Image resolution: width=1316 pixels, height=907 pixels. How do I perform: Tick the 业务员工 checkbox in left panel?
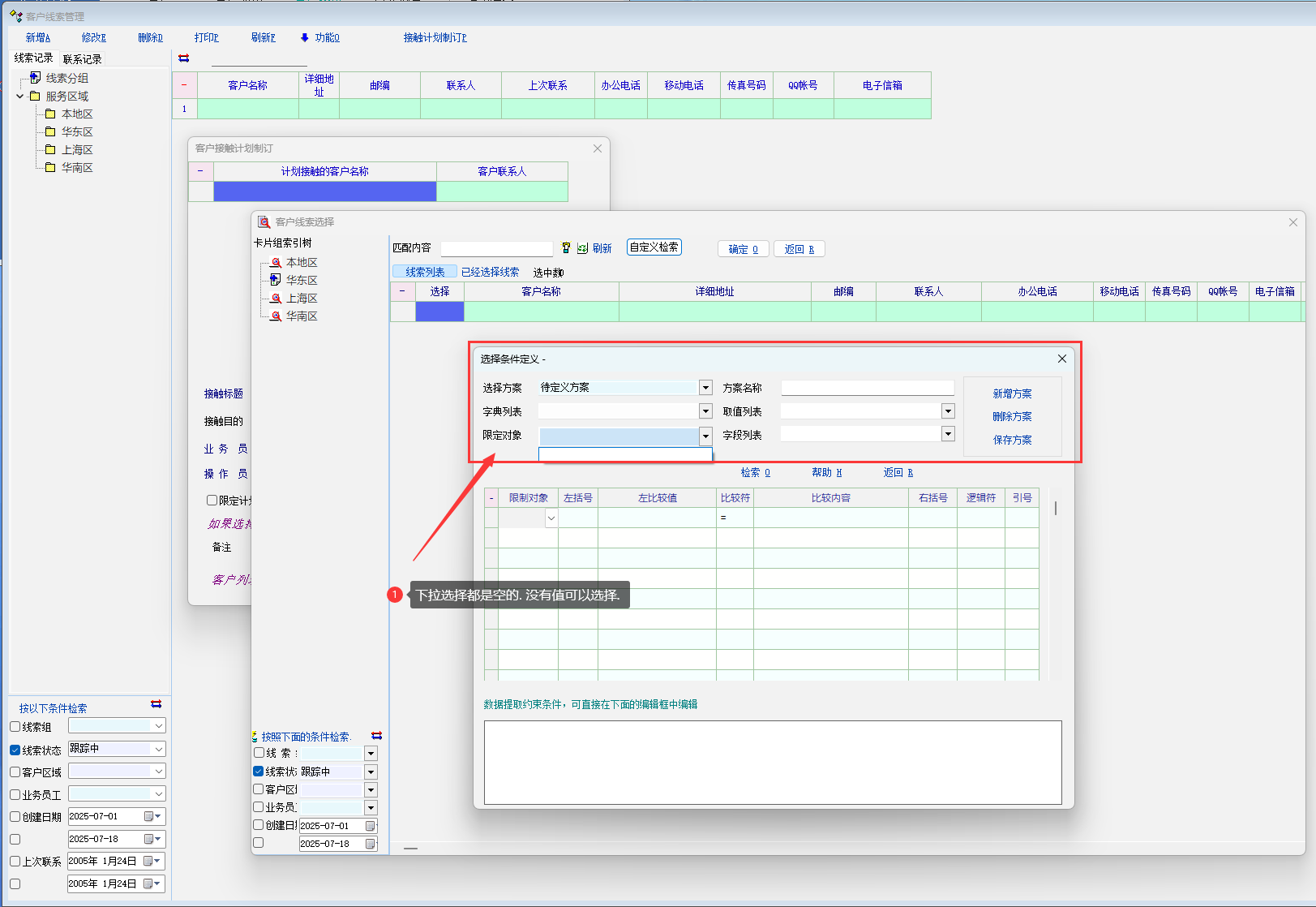click(15, 795)
